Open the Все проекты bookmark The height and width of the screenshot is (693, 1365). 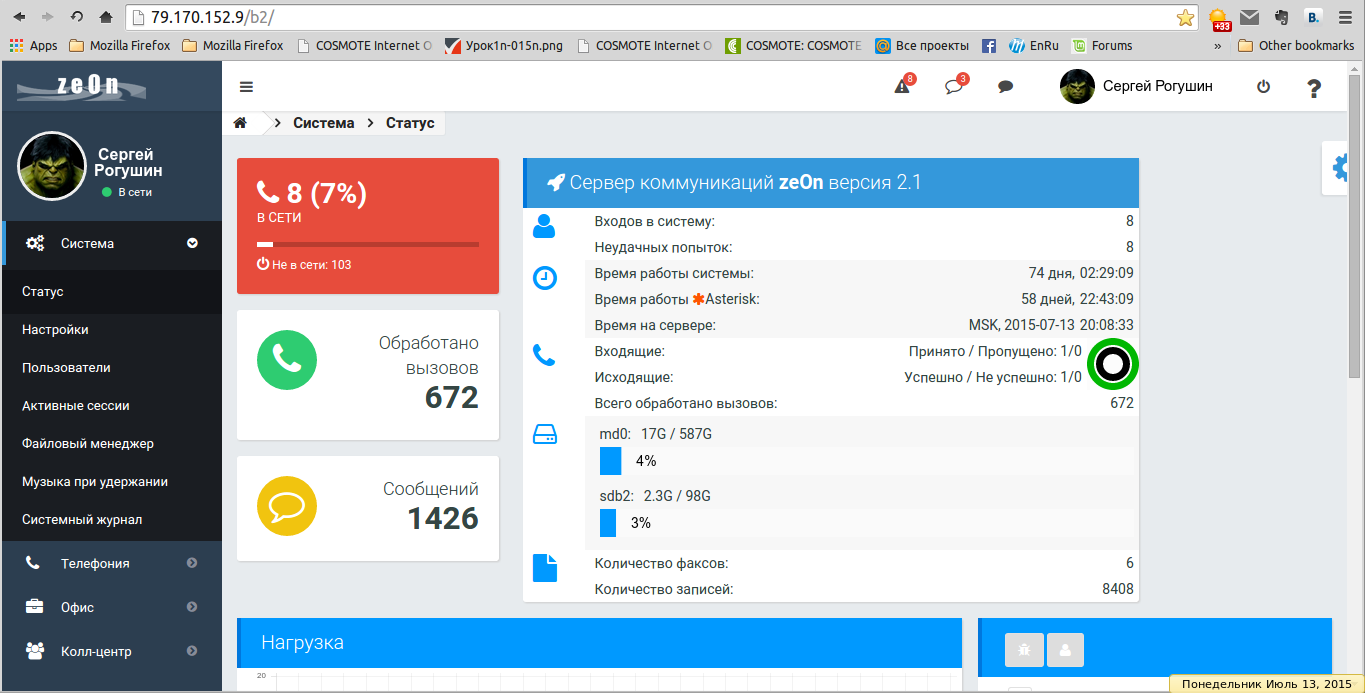[x=922, y=45]
